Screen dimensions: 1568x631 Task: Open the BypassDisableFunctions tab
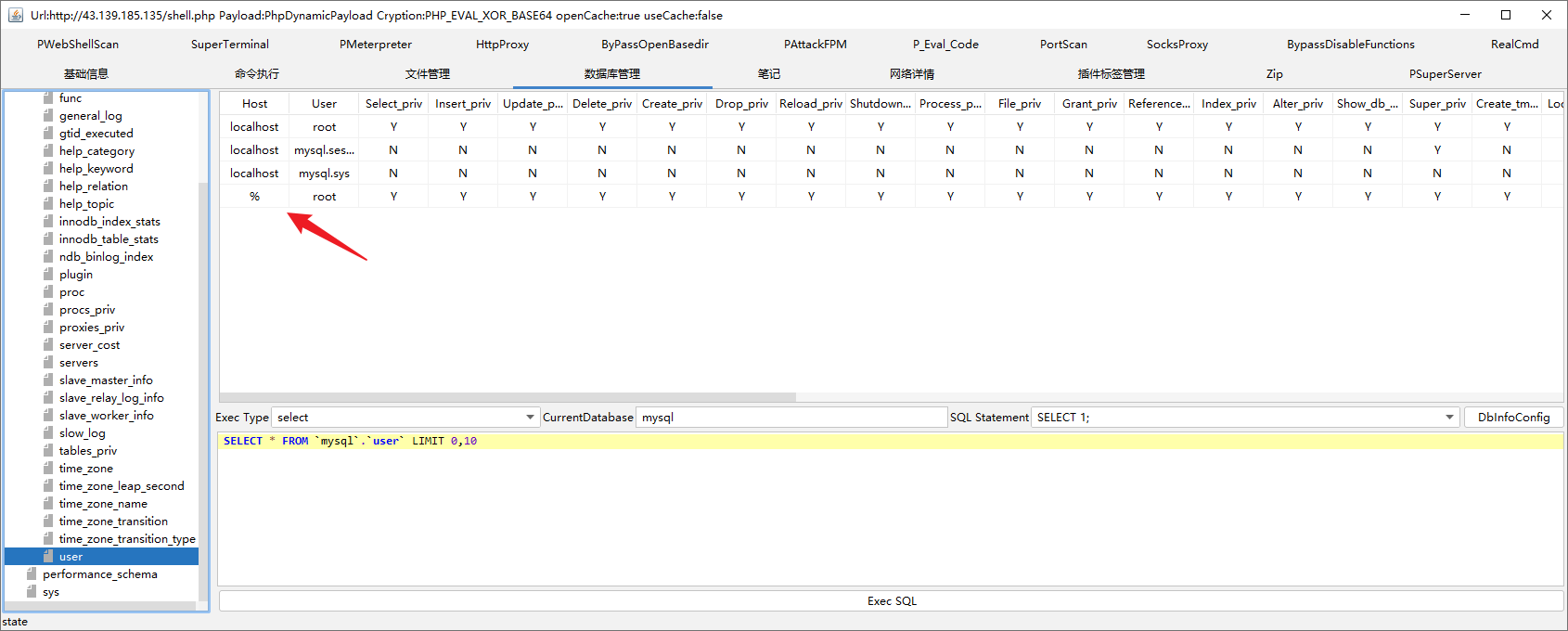[1350, 45]
